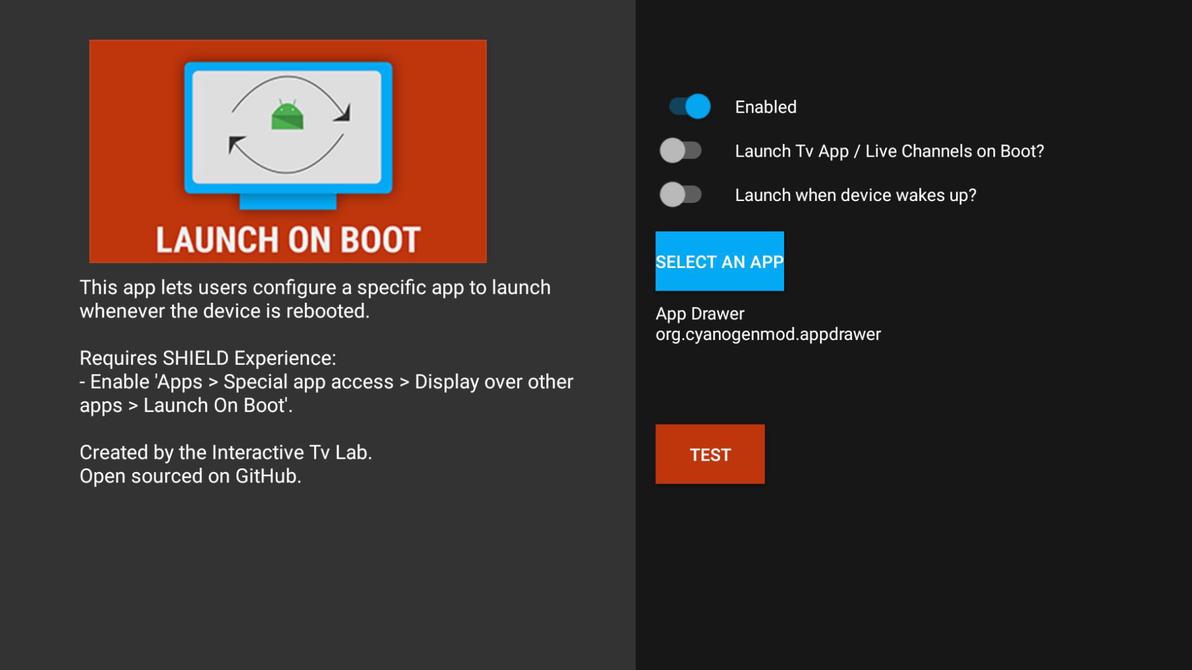Image resolution: width=1192 pixels, height=670 pixels.
Task: Click the "LAUNCH ON BOOT" title text
Action: (x=287, y=239)
